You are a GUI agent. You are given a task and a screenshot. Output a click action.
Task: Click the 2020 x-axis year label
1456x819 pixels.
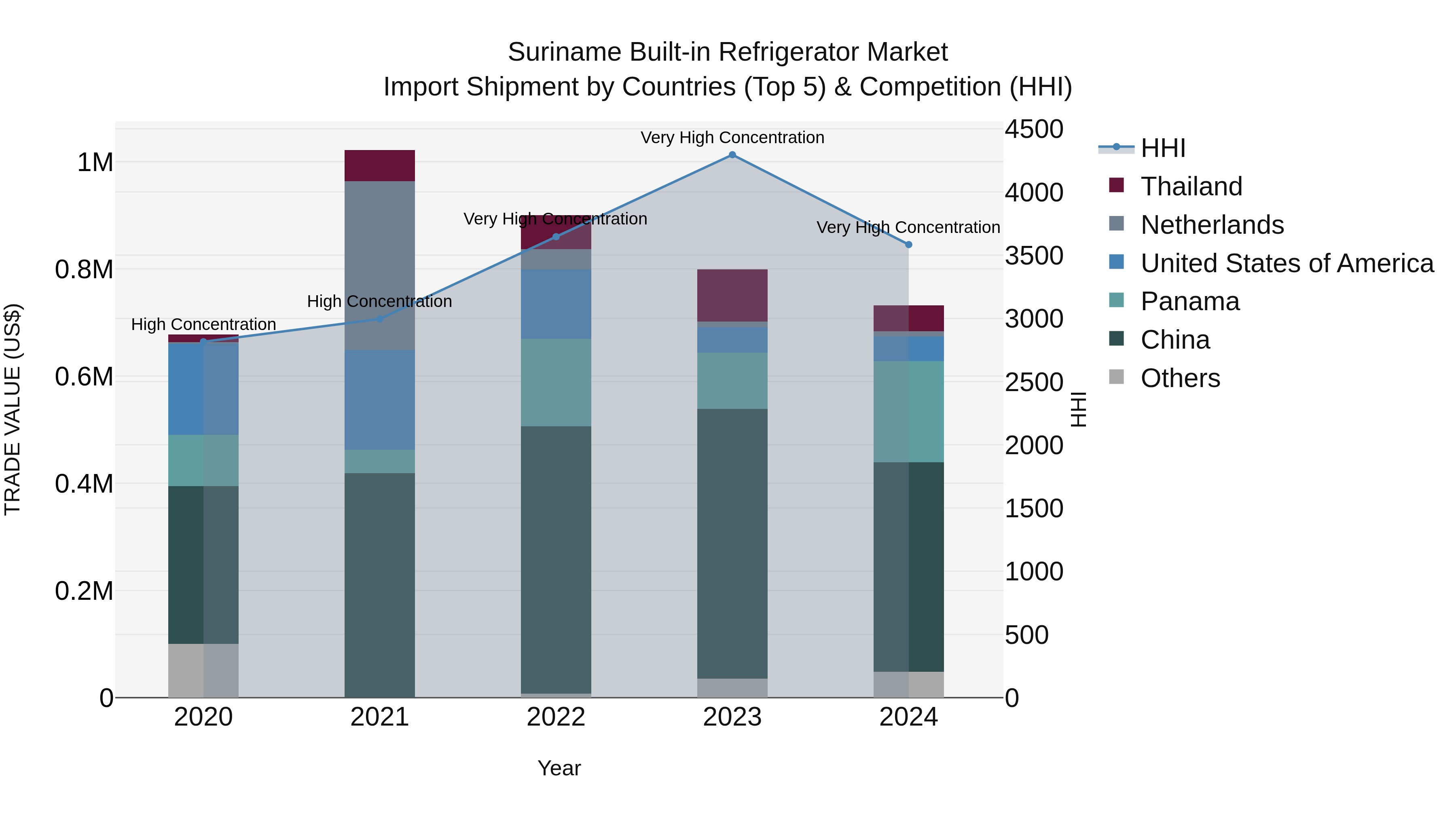pos(203,717)
